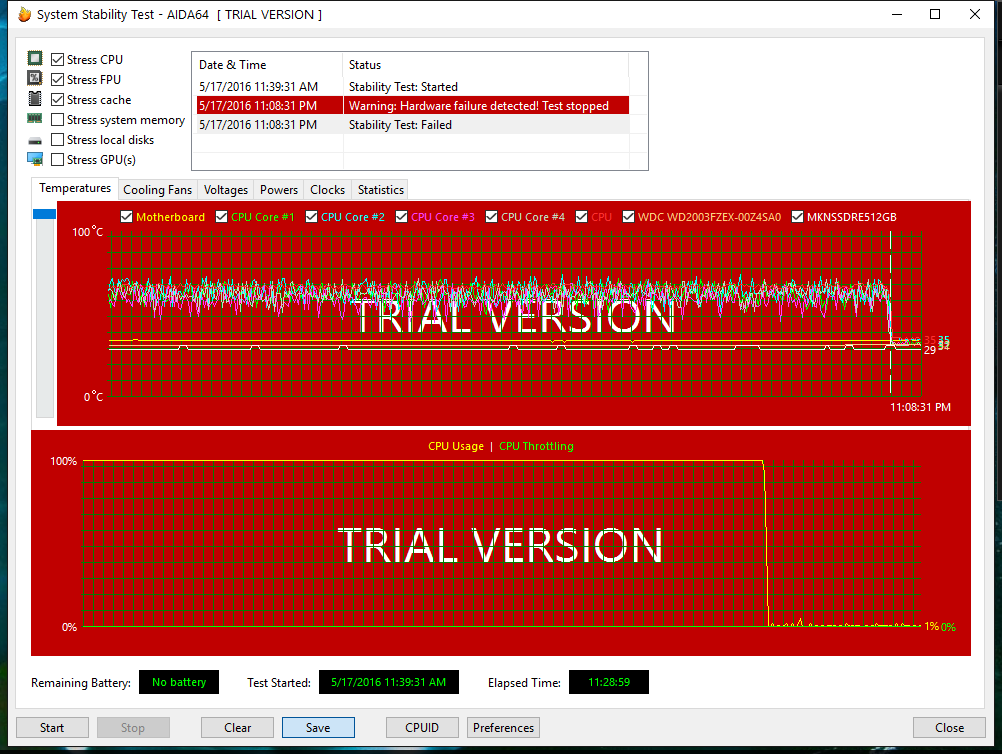
Task: Toggle CPU Core #4 graph checkbox
Action: 491,217
